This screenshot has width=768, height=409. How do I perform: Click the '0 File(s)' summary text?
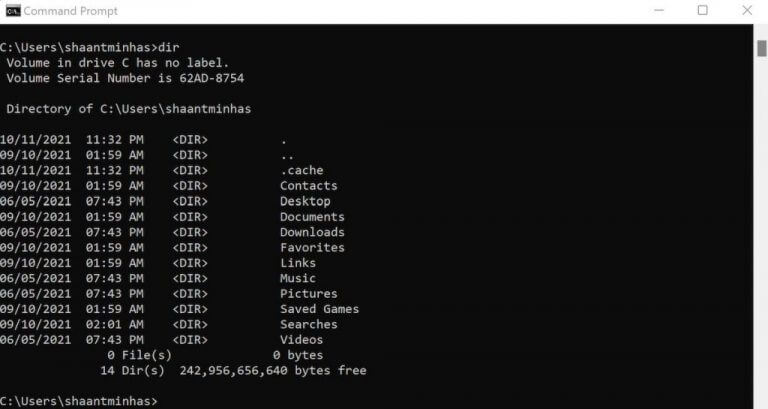(x=140, y=355)
